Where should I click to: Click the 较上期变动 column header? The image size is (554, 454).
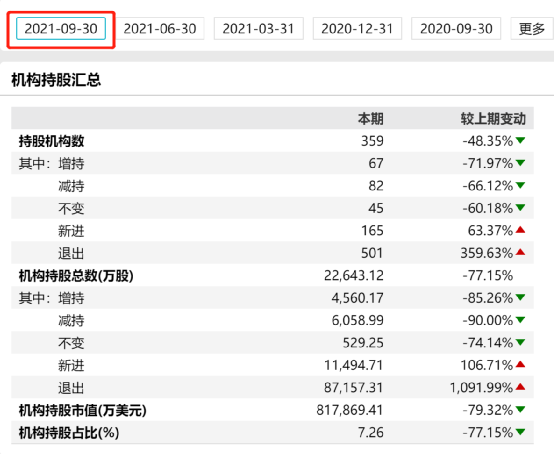[x=493, y=119]
